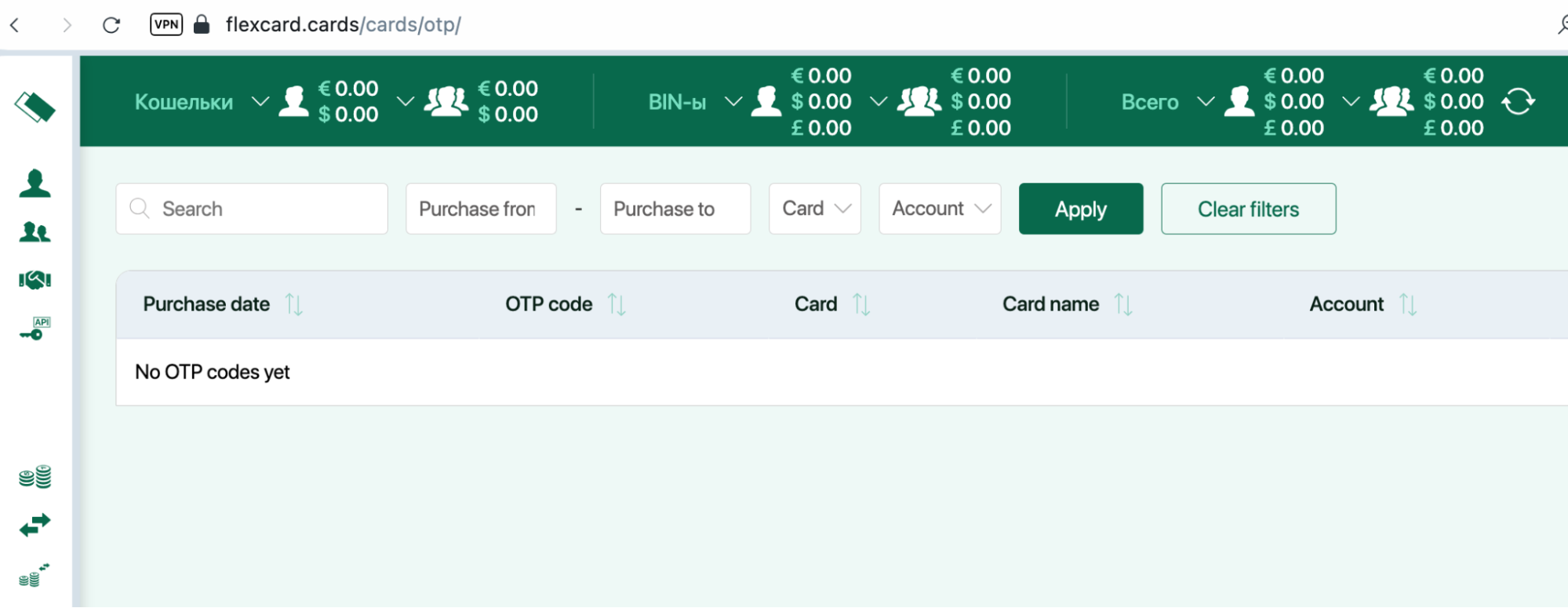The image size is (1568, 608).
Task: Open the coin stacks sidebar icon
Action: pos(35,476)
